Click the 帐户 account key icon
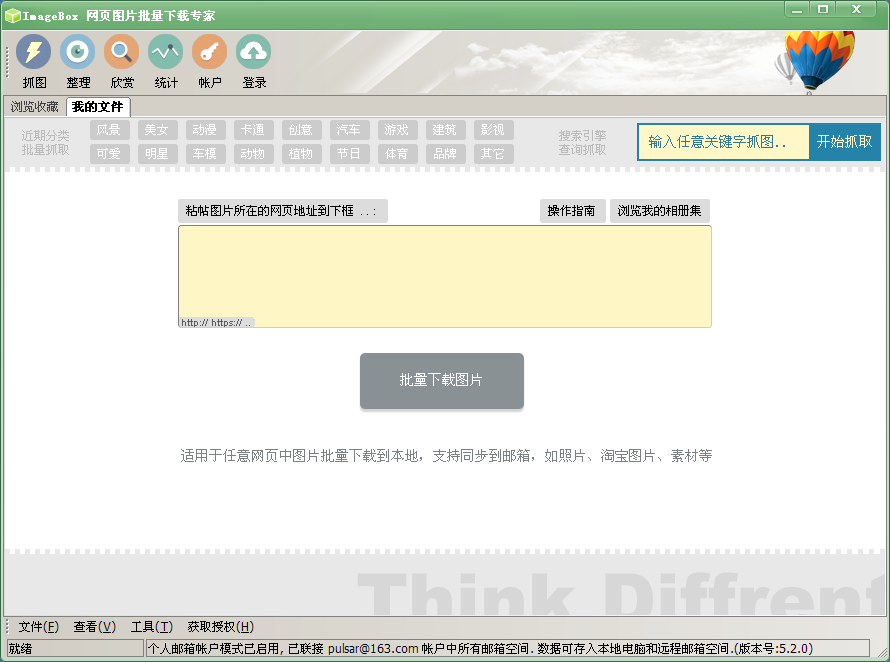 210,52
